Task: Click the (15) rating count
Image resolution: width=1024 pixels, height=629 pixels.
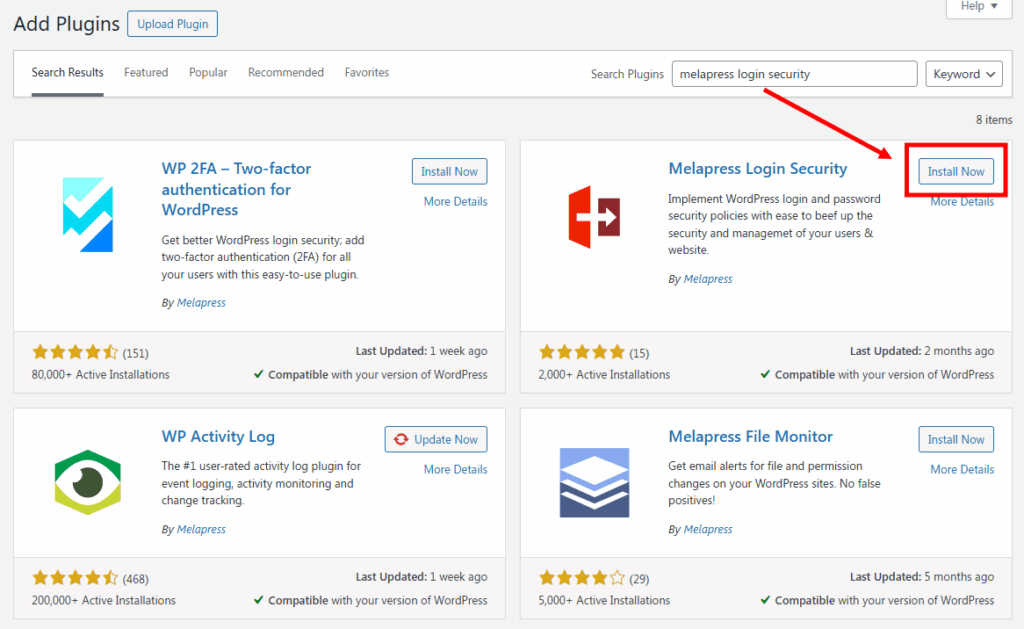Action: (639, 353)
